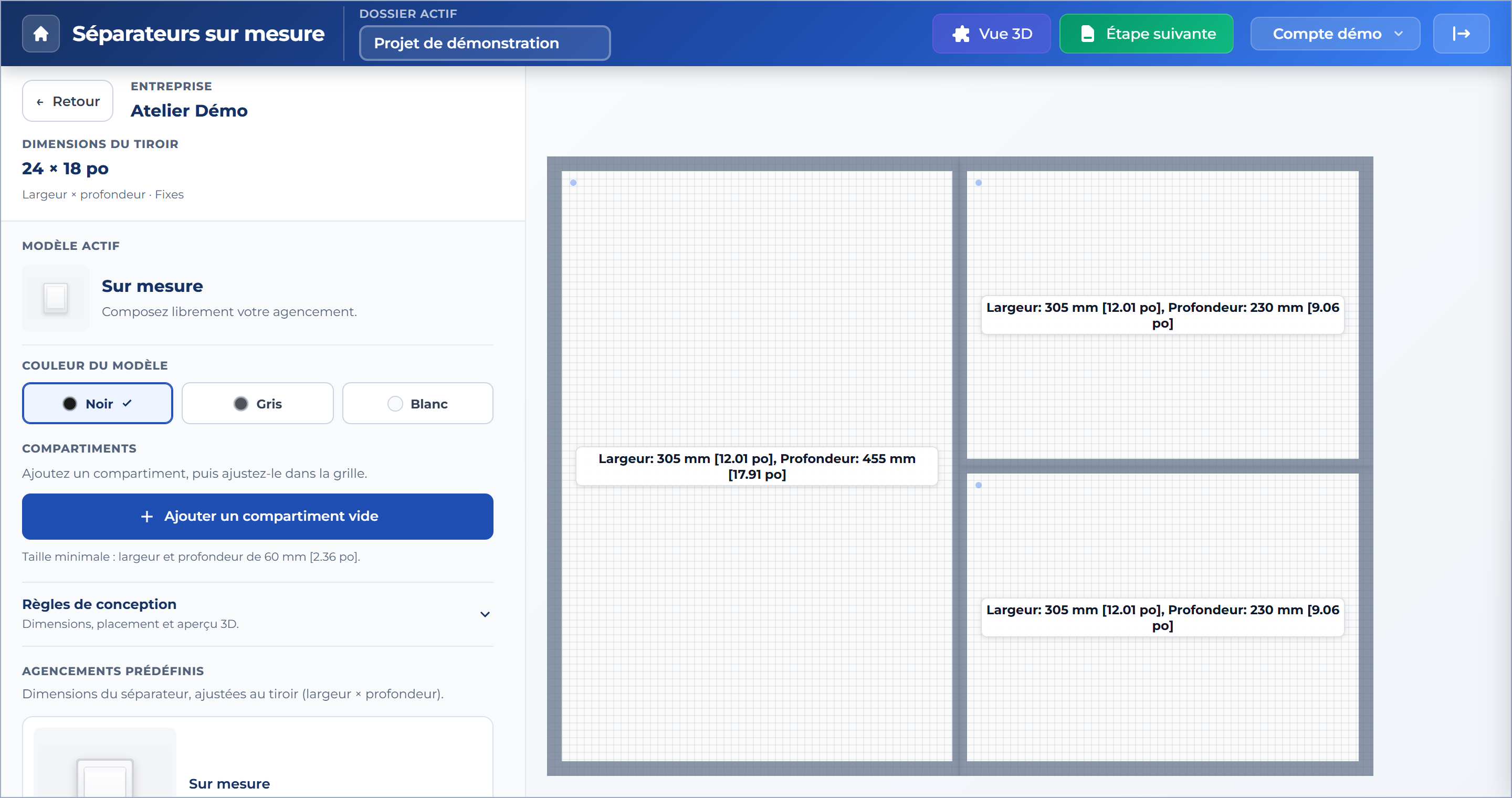Click the Séparateurs sur mesure title
This screenshot has width=1512, height=798.
point(198,34)
